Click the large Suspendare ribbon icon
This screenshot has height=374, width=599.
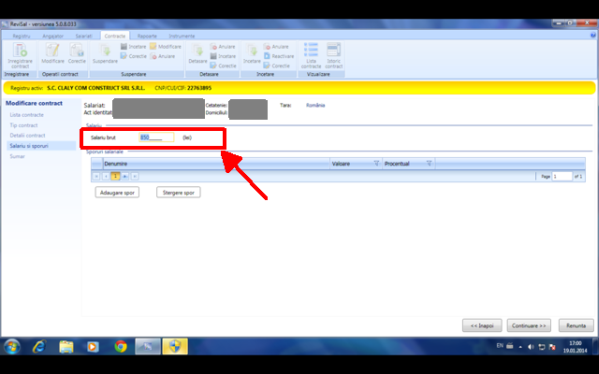pyautogui.click(x=105, y=53)
